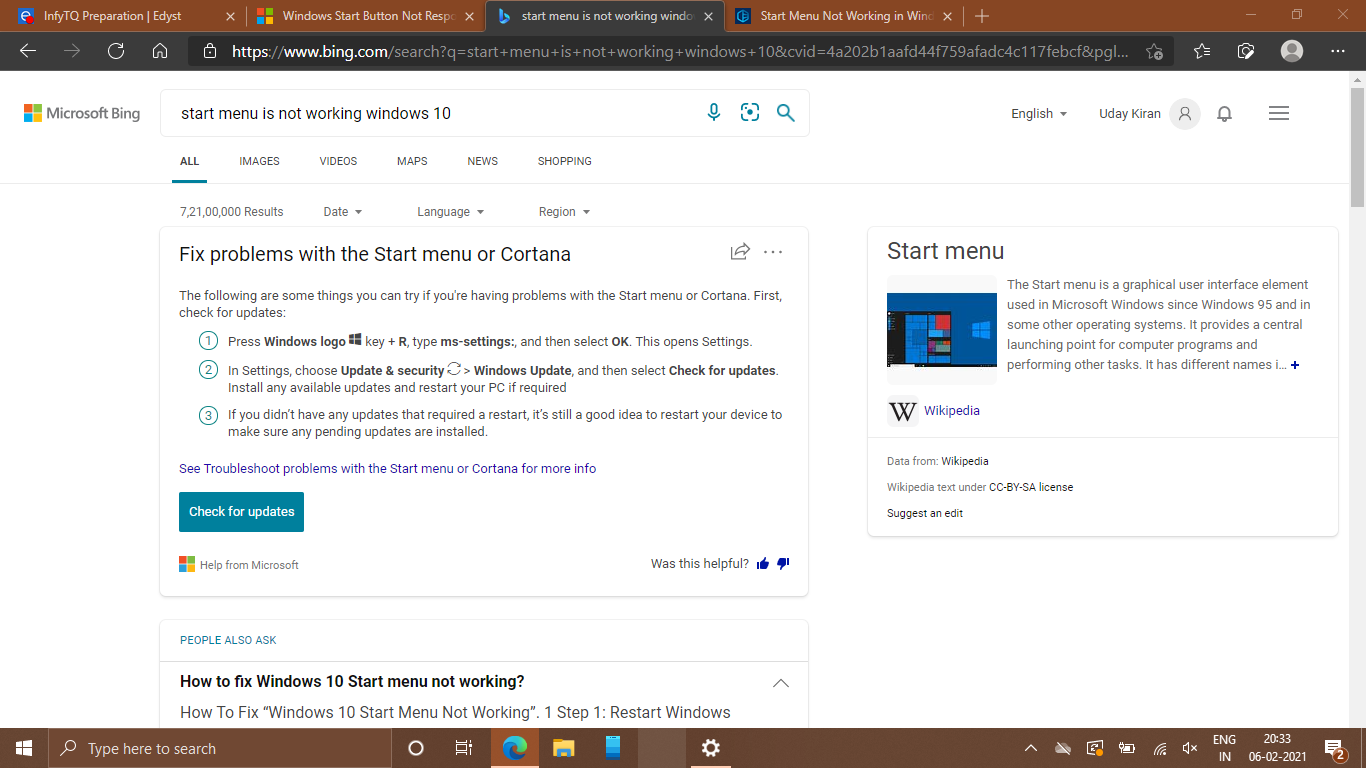Click the browser back arrow
1366x768 pixels.
(28, 51)
